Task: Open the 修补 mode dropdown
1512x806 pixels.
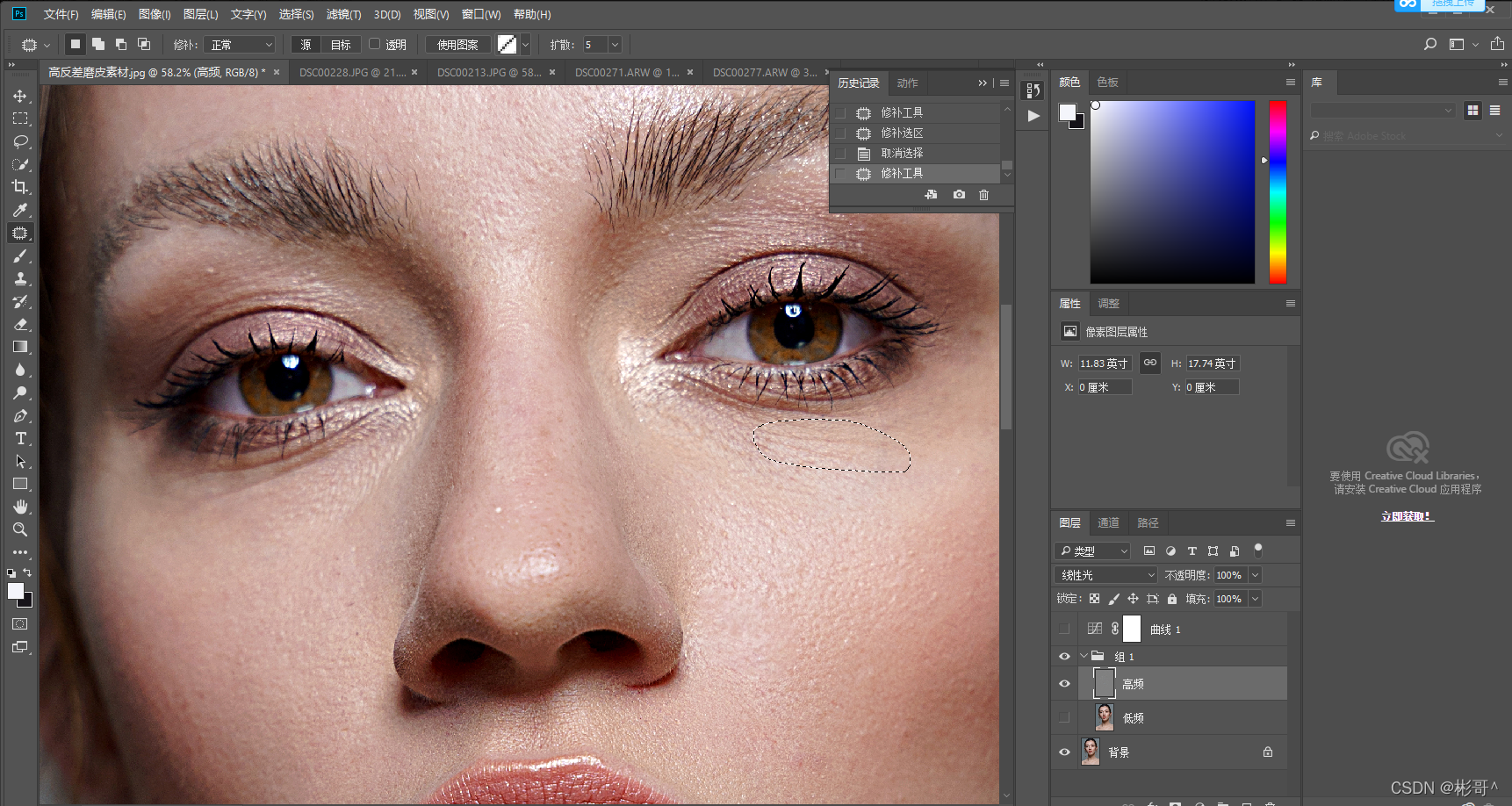Action: (x=240, y=45)
